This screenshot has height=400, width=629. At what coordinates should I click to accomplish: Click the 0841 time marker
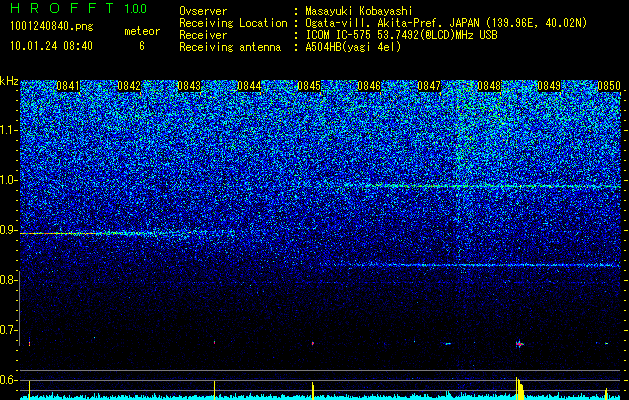(68, 86)
